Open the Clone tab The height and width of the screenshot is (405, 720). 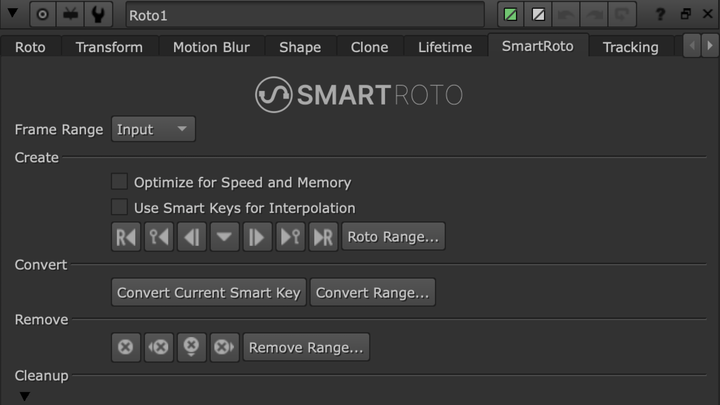(370, 47)
